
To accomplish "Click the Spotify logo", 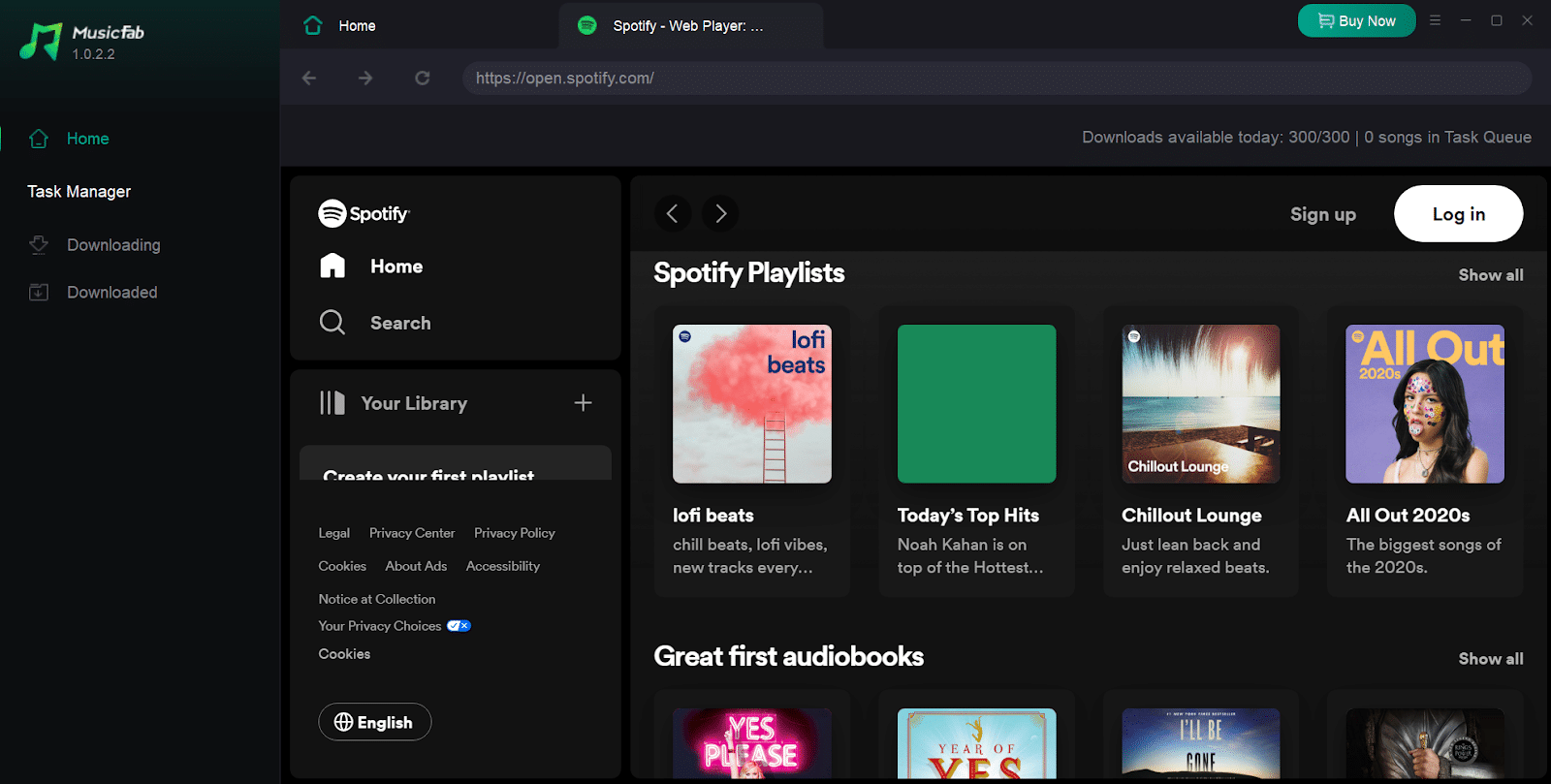I will point(364,213).
